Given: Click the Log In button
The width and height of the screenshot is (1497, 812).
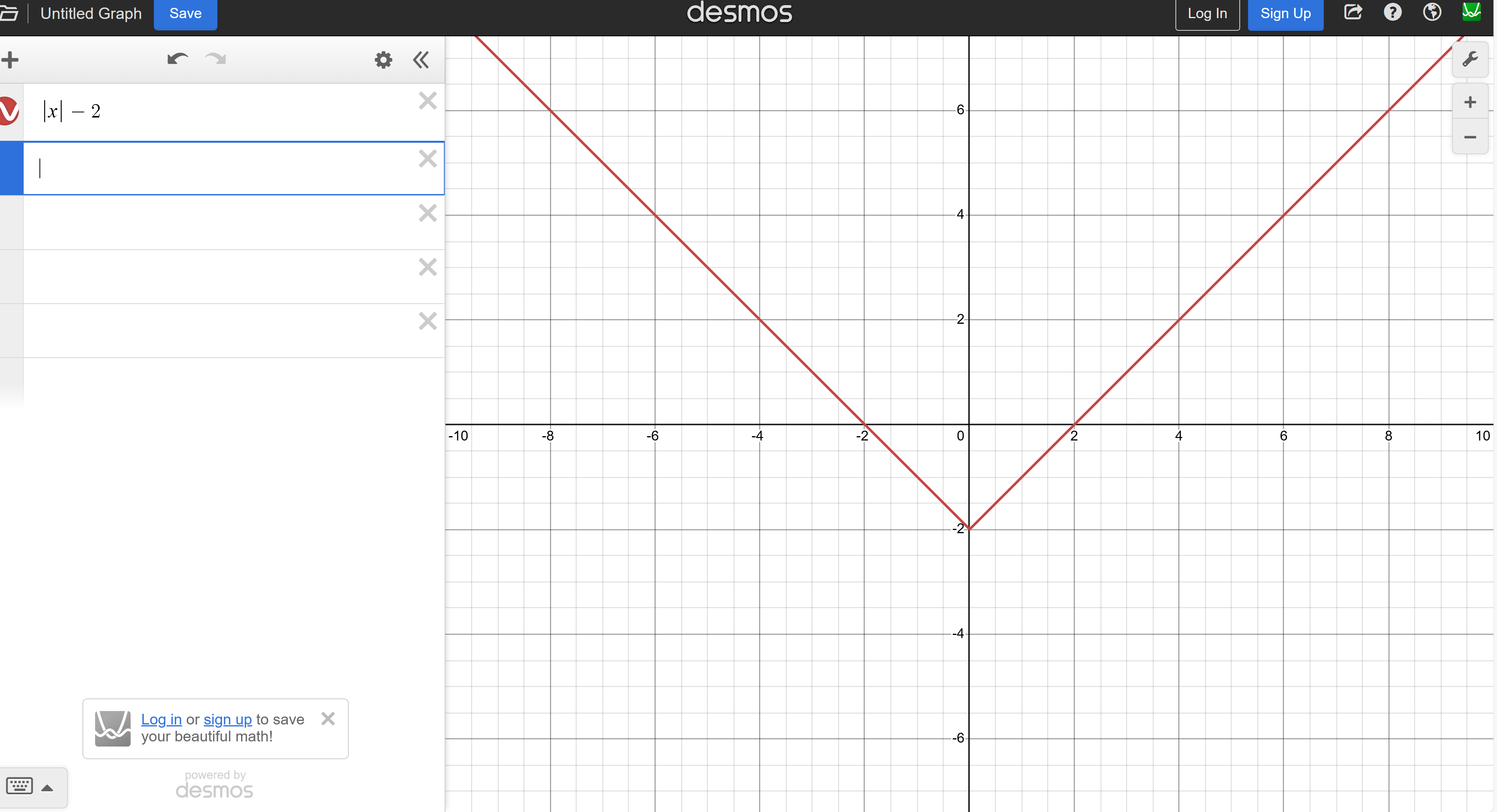Looking at the screenshot, I should (x=1207, y=14).
